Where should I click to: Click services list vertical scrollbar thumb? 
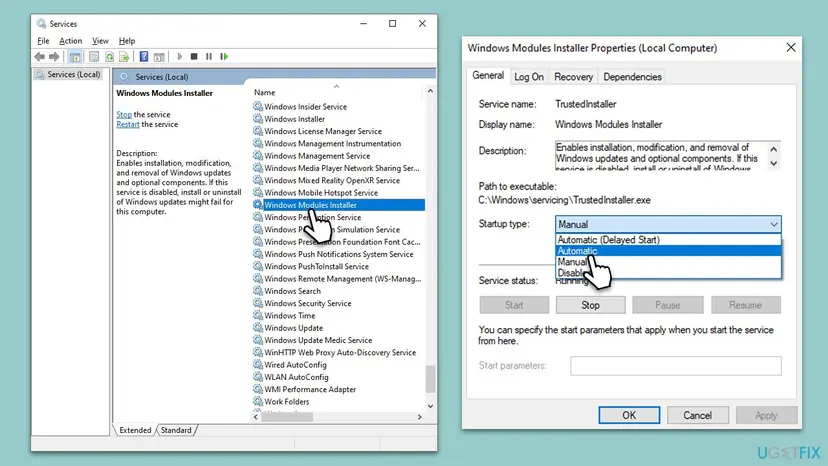click(430, 379)
